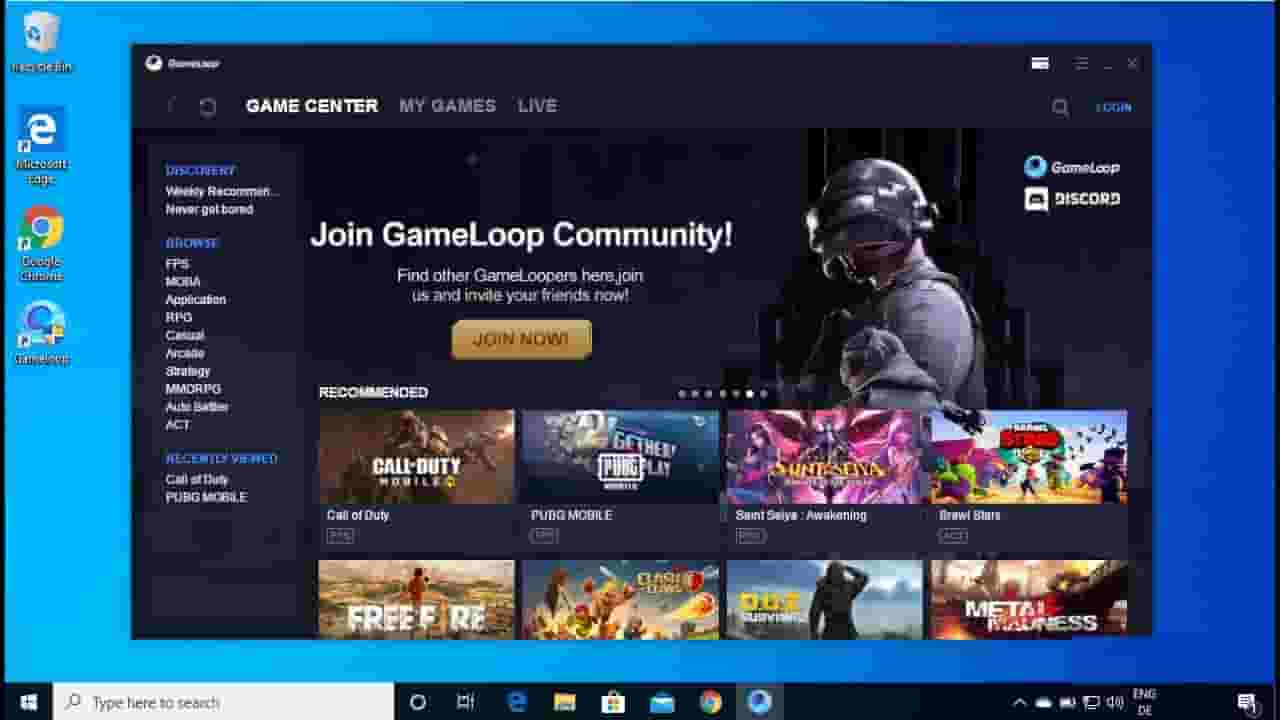Image resolution: width=1280 pixels, height=720 pixels.
Task: Click the GameLoop community logo on banner
Action: (1072, 167)
